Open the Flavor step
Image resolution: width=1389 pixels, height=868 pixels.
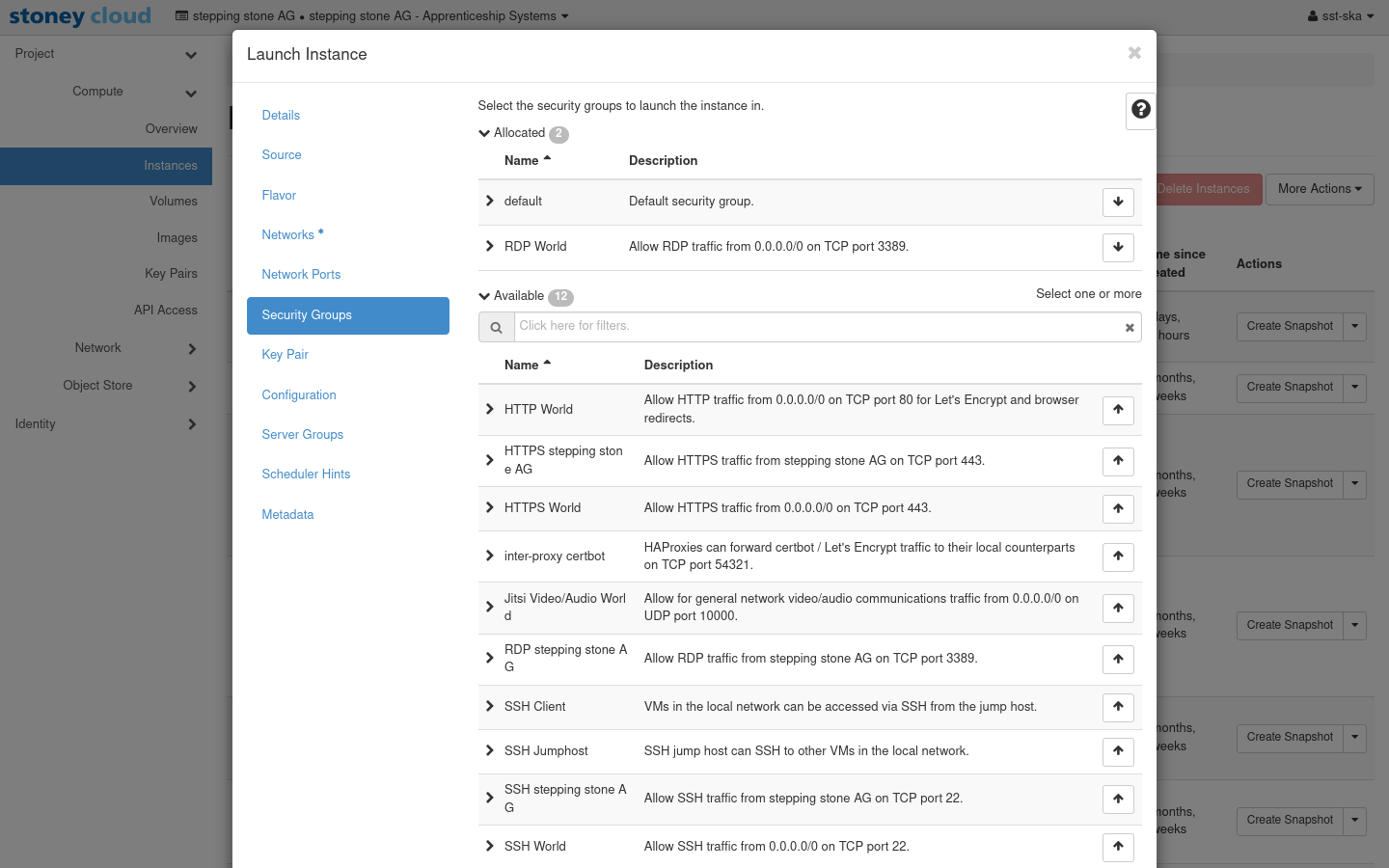[279, 196]
